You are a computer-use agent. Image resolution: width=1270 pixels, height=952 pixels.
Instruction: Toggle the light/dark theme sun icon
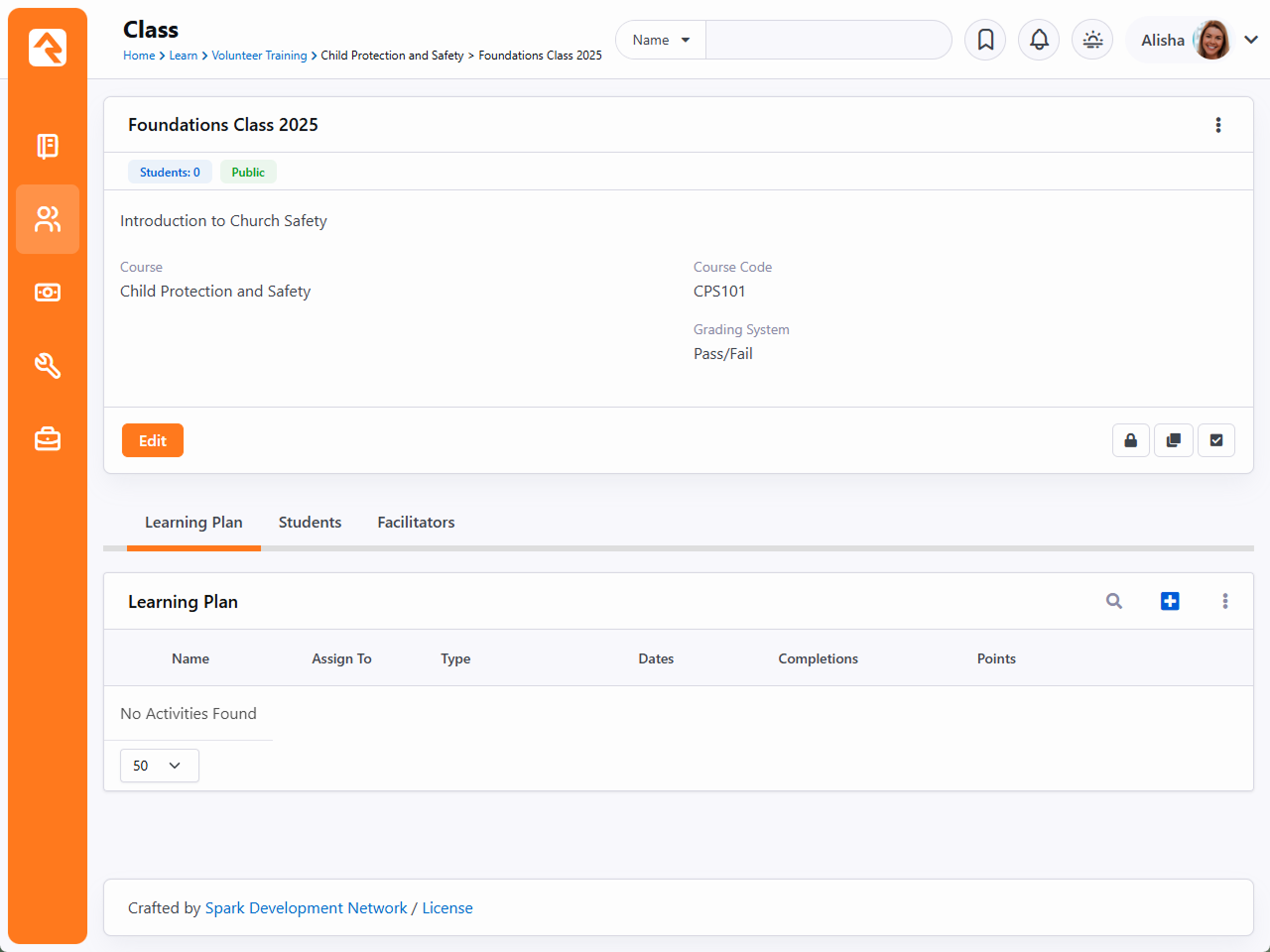pos(1092,40)
